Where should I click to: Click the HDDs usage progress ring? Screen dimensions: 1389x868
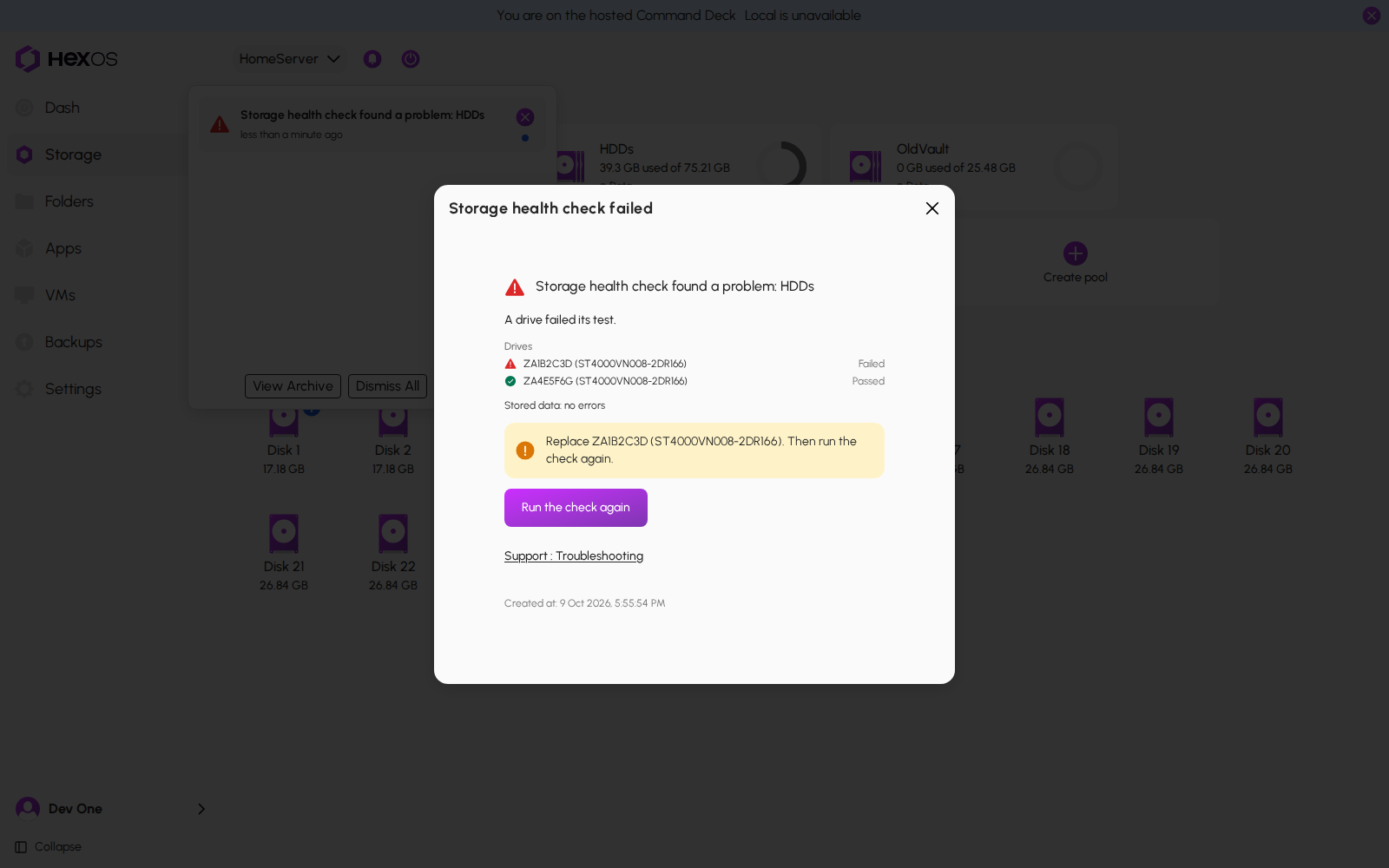pyautogui.click(x=781, y=166)
